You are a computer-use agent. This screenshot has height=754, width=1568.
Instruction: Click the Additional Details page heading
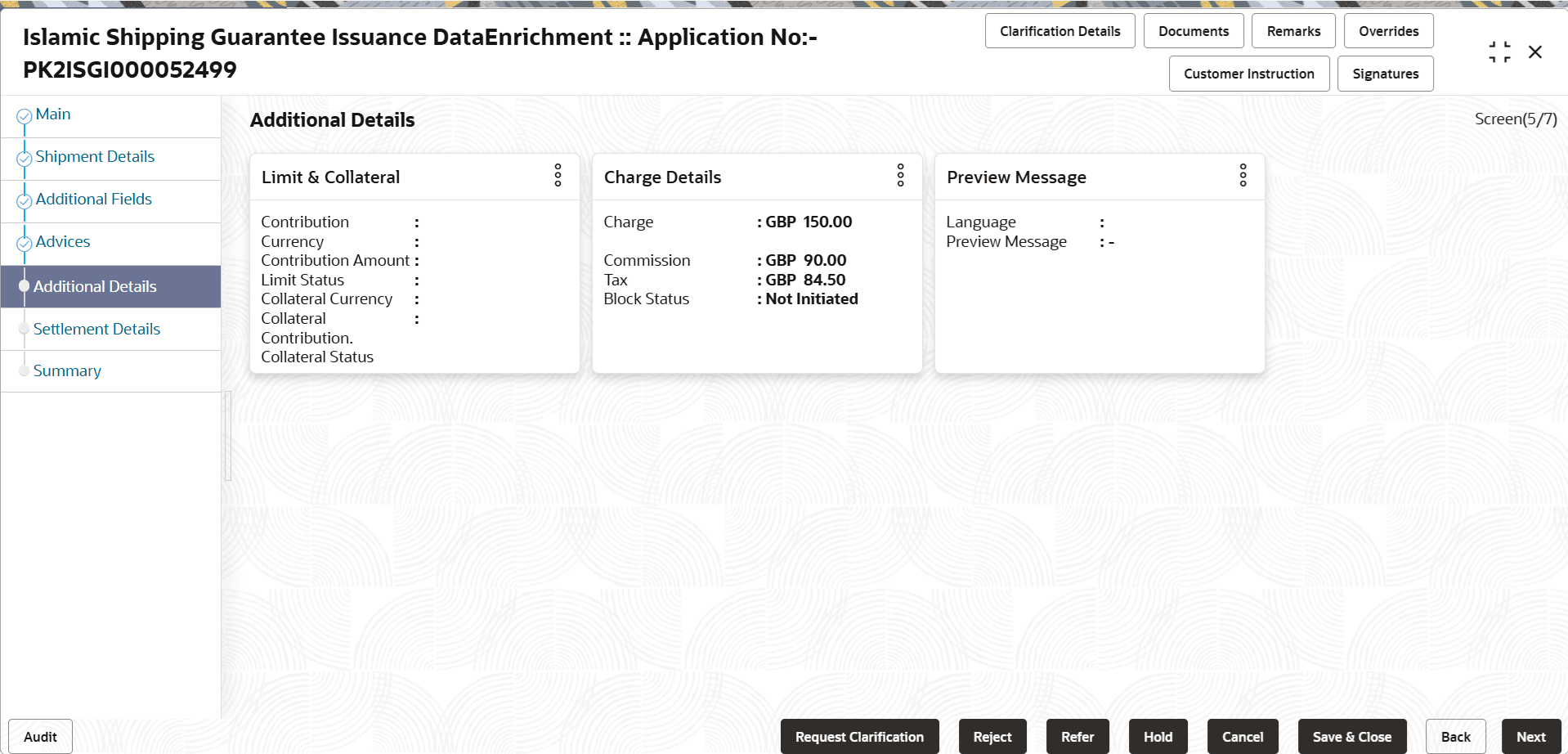pyautogui.click(x=332, y=120)
